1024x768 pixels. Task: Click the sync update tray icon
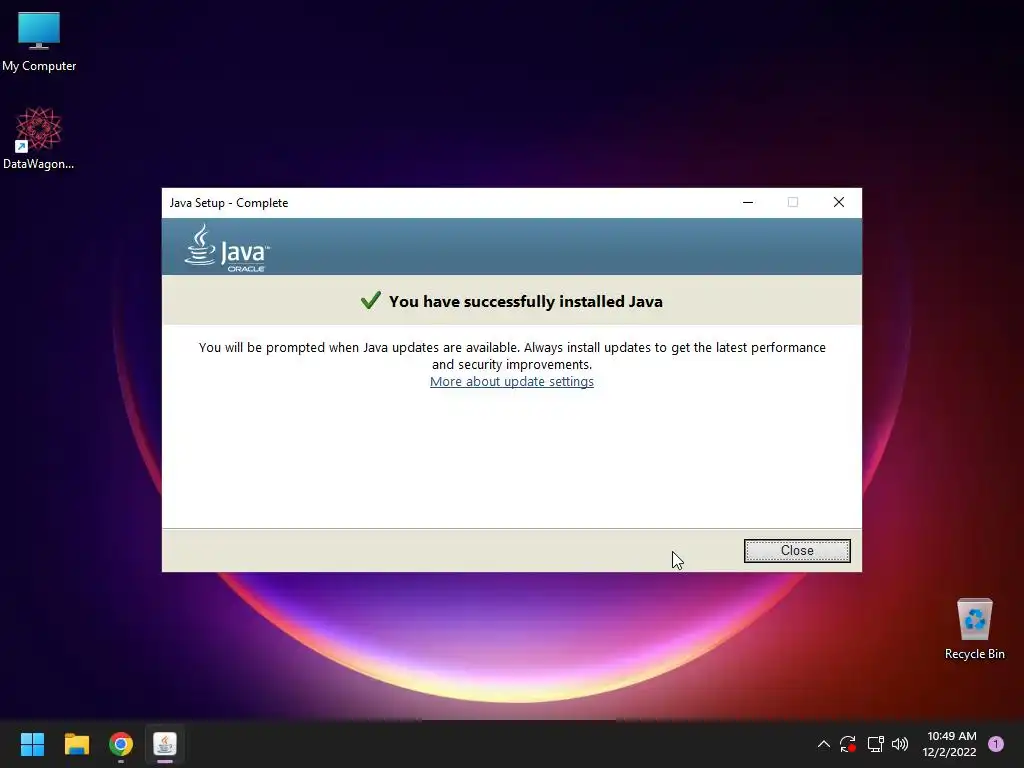pos(848,744)
